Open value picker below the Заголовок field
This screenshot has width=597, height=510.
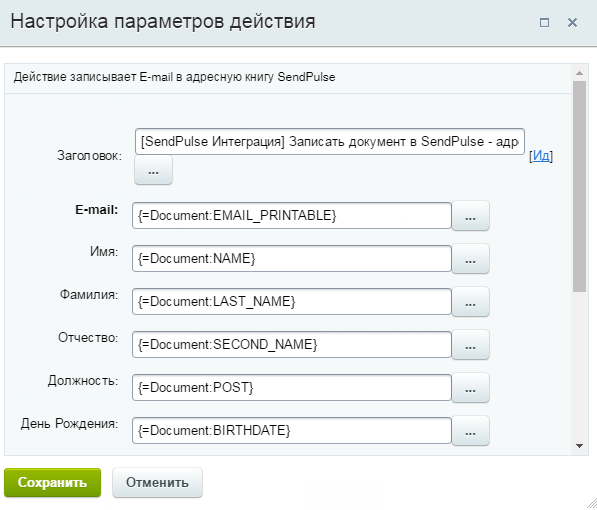[x=153, y=170]
